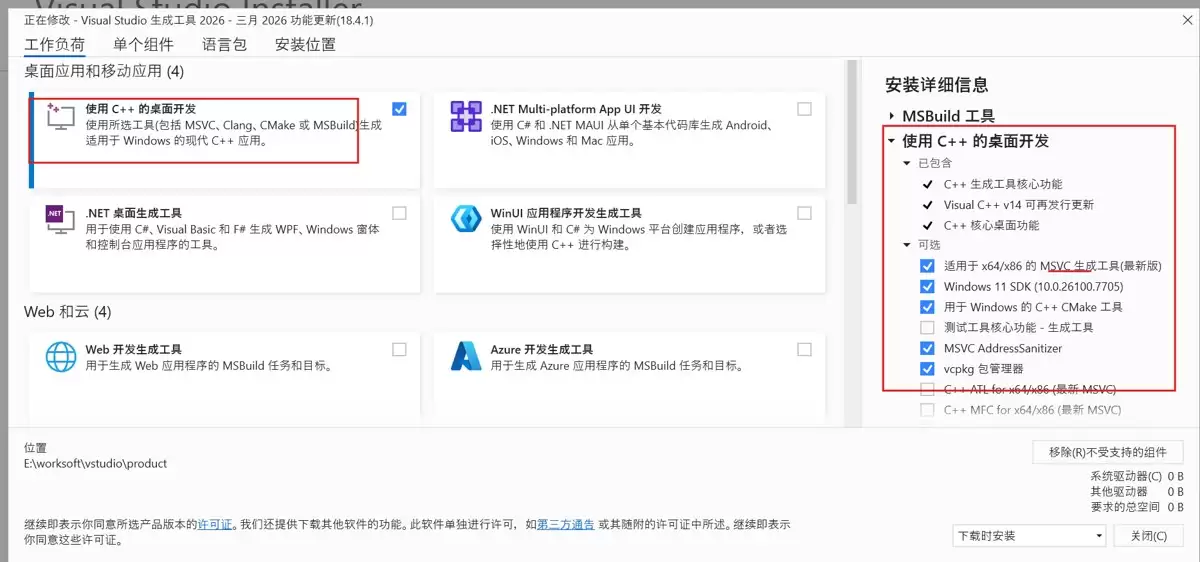The image size is (1200, 562).
Task: Click the 桌面应用和移动应用 (4) heading
Action: click(x=104, y=71)
